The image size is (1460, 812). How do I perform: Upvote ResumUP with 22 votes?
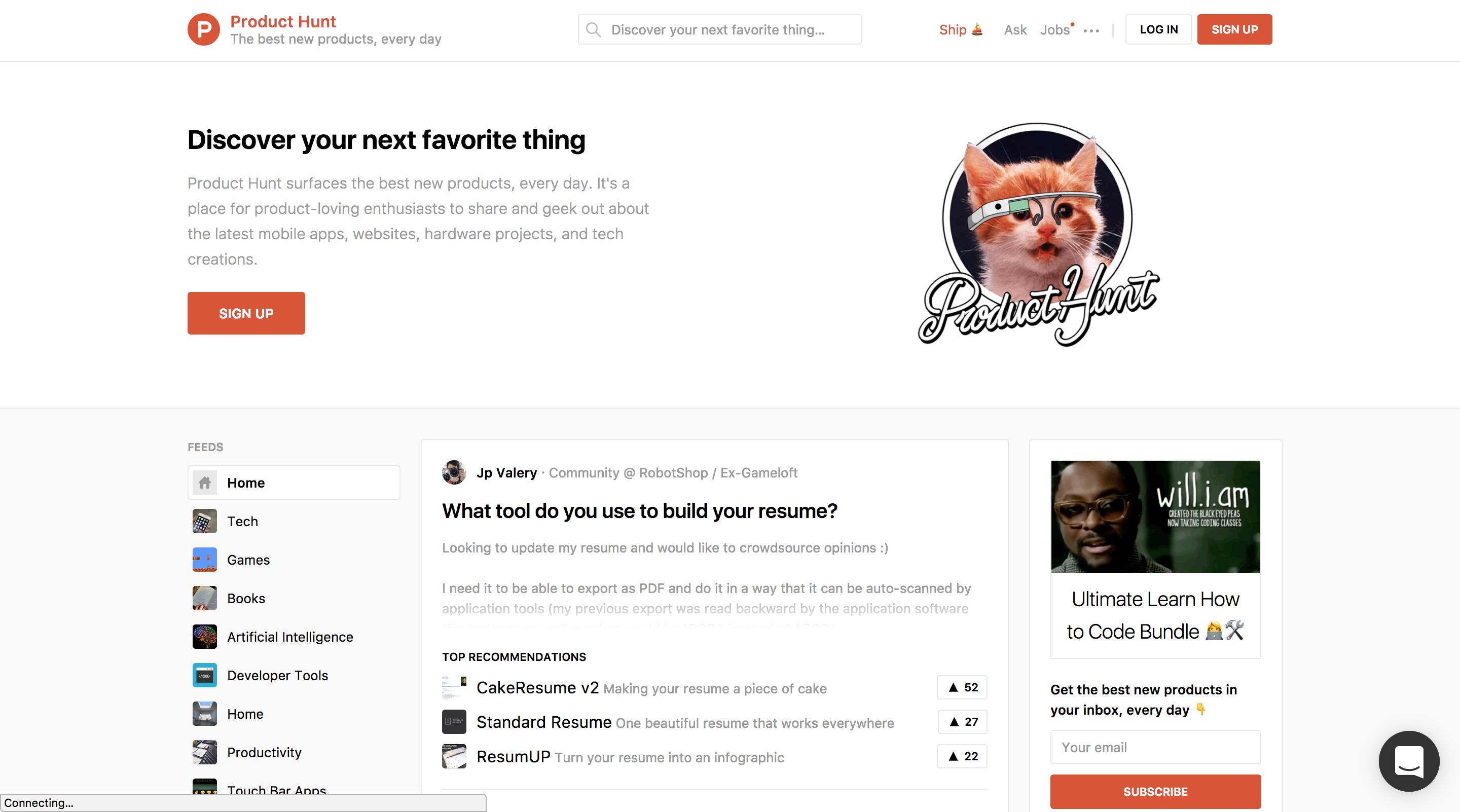962,756
